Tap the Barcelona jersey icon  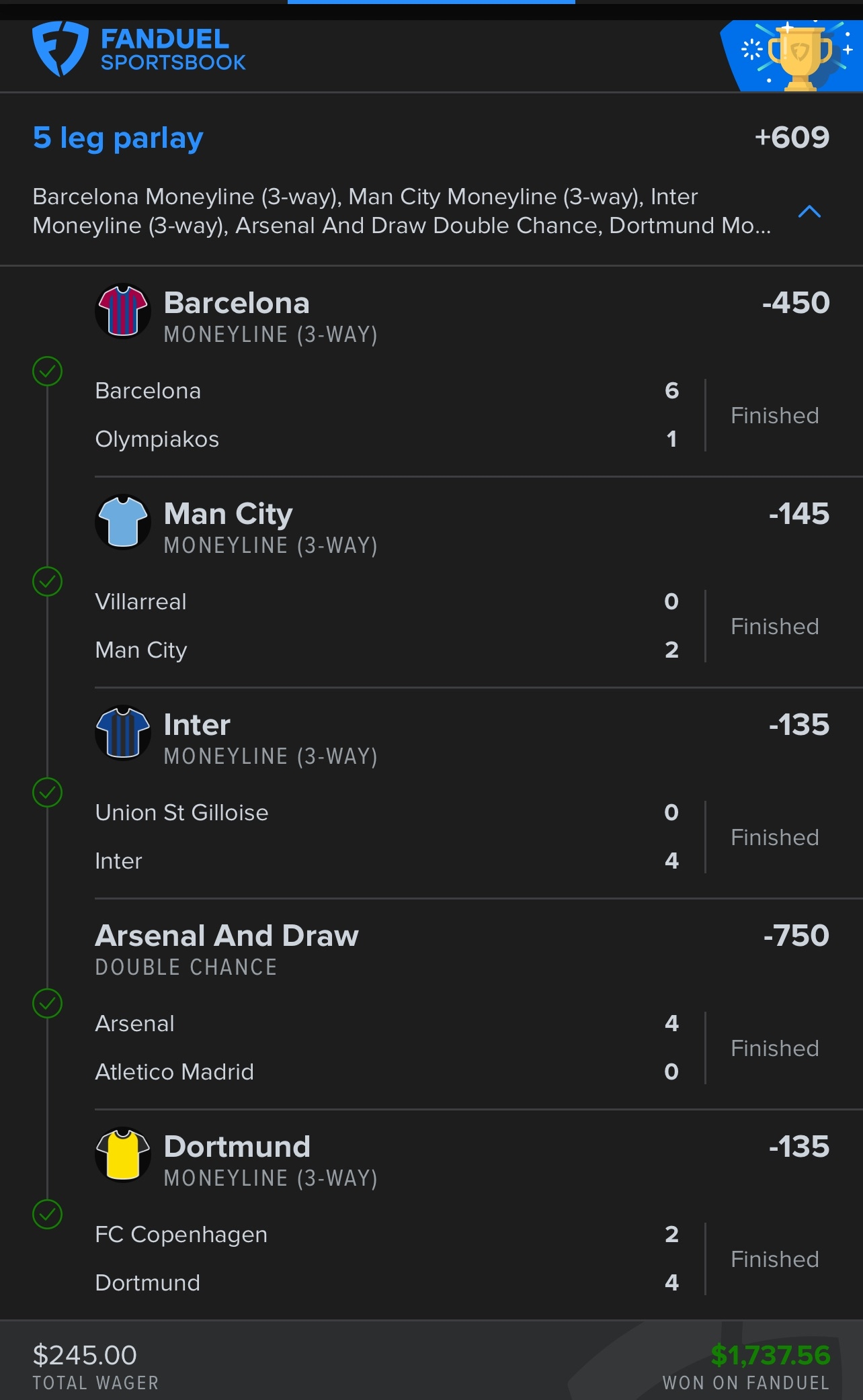click(122, 311)
